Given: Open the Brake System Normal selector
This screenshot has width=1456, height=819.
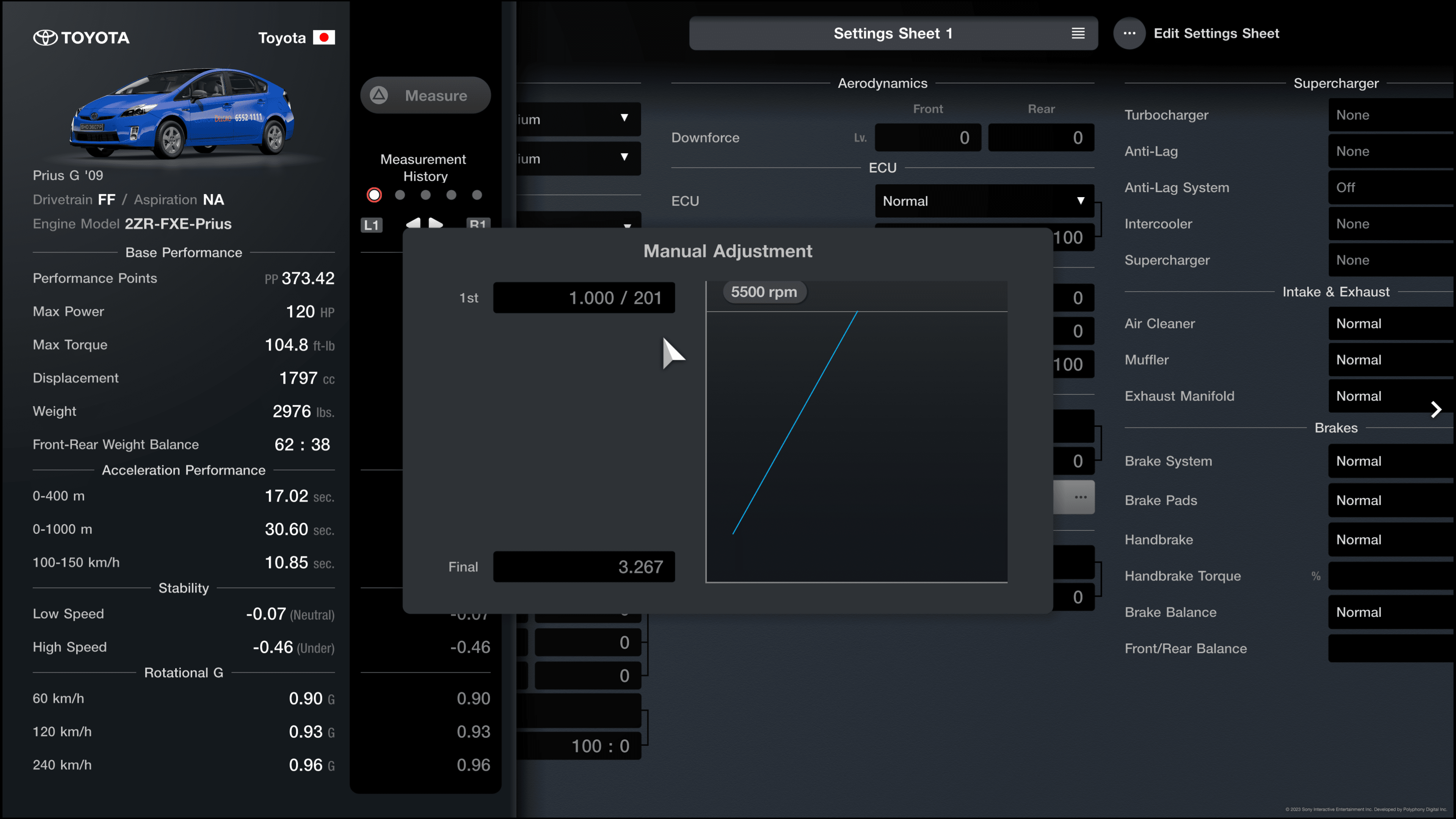Looking at the screenshot, I should [1392, 461].
